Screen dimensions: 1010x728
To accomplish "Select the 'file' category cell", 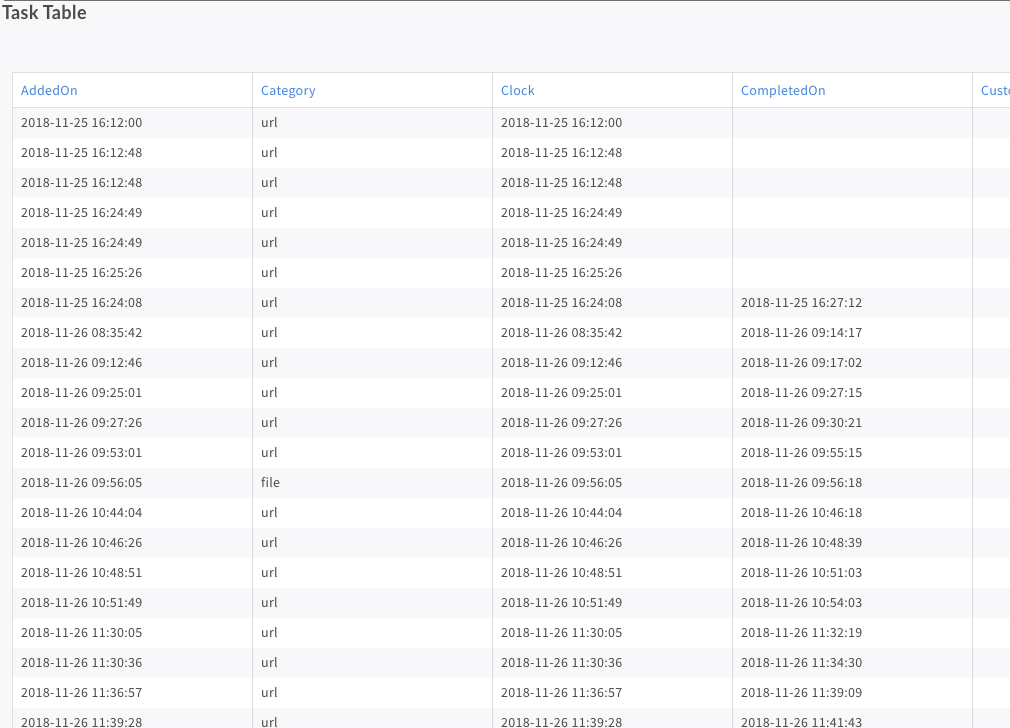I will [x=270, y=483].
